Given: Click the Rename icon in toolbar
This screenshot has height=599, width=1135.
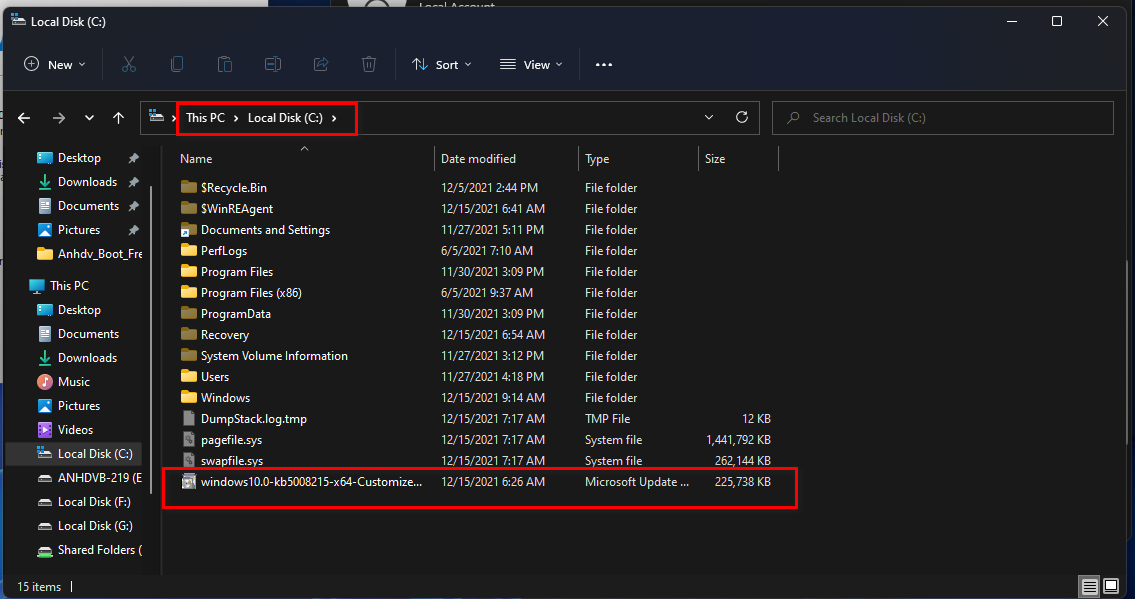Looking at the screenshot, I should [273, 64].
